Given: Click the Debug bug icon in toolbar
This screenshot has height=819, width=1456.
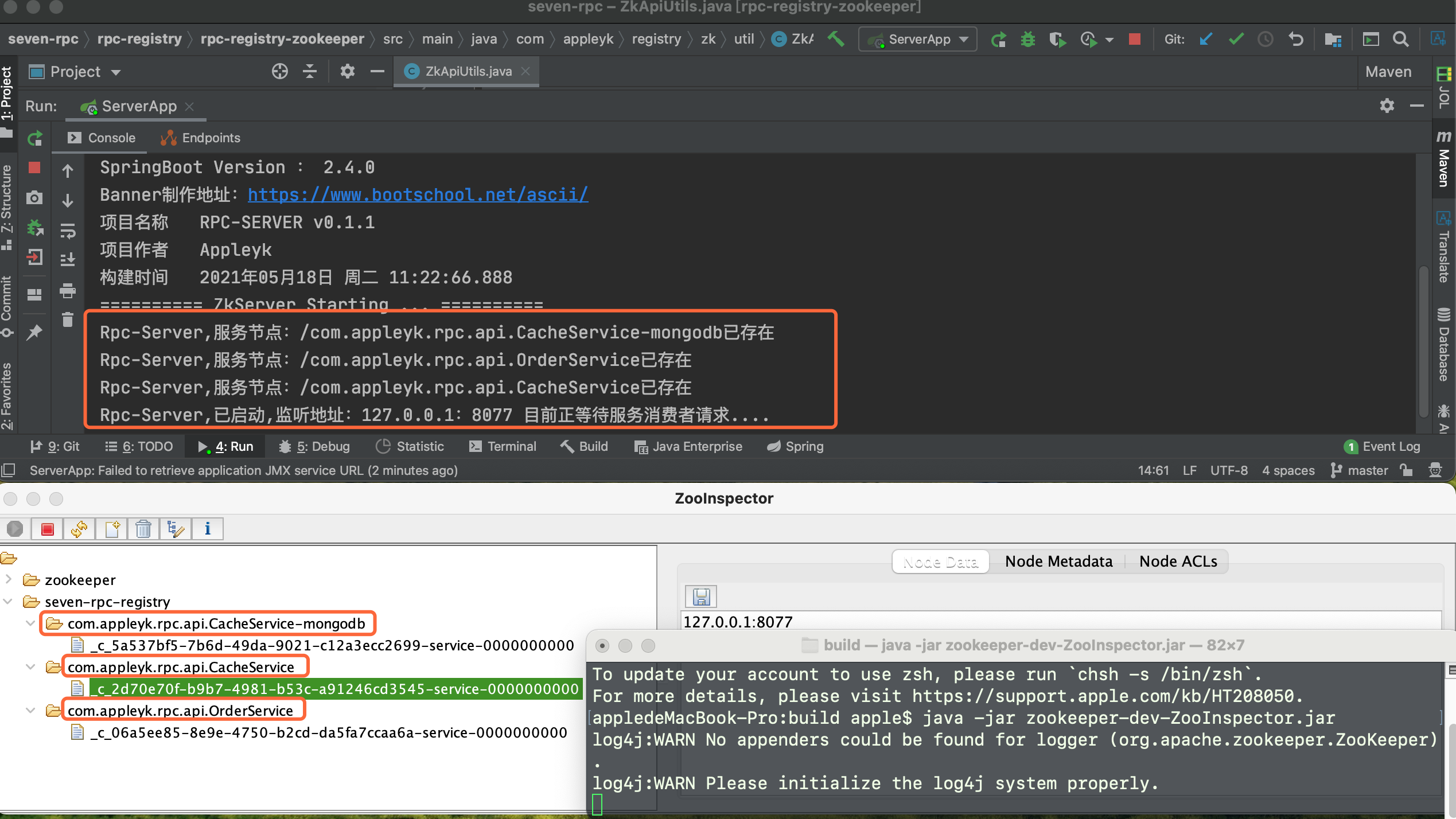Looking at the screenshot, I should pos(1027,40).
